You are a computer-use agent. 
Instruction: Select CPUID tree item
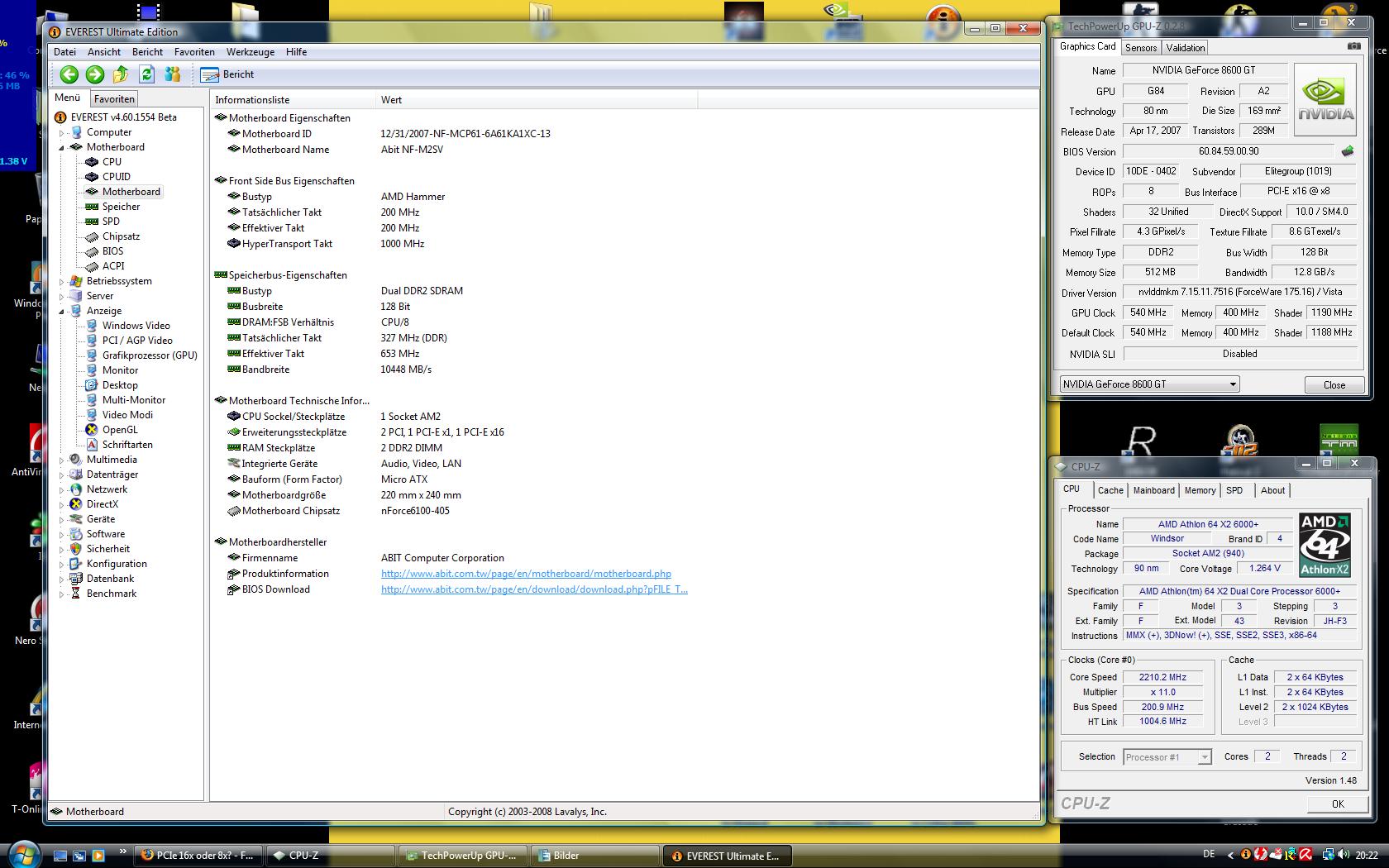116,177
